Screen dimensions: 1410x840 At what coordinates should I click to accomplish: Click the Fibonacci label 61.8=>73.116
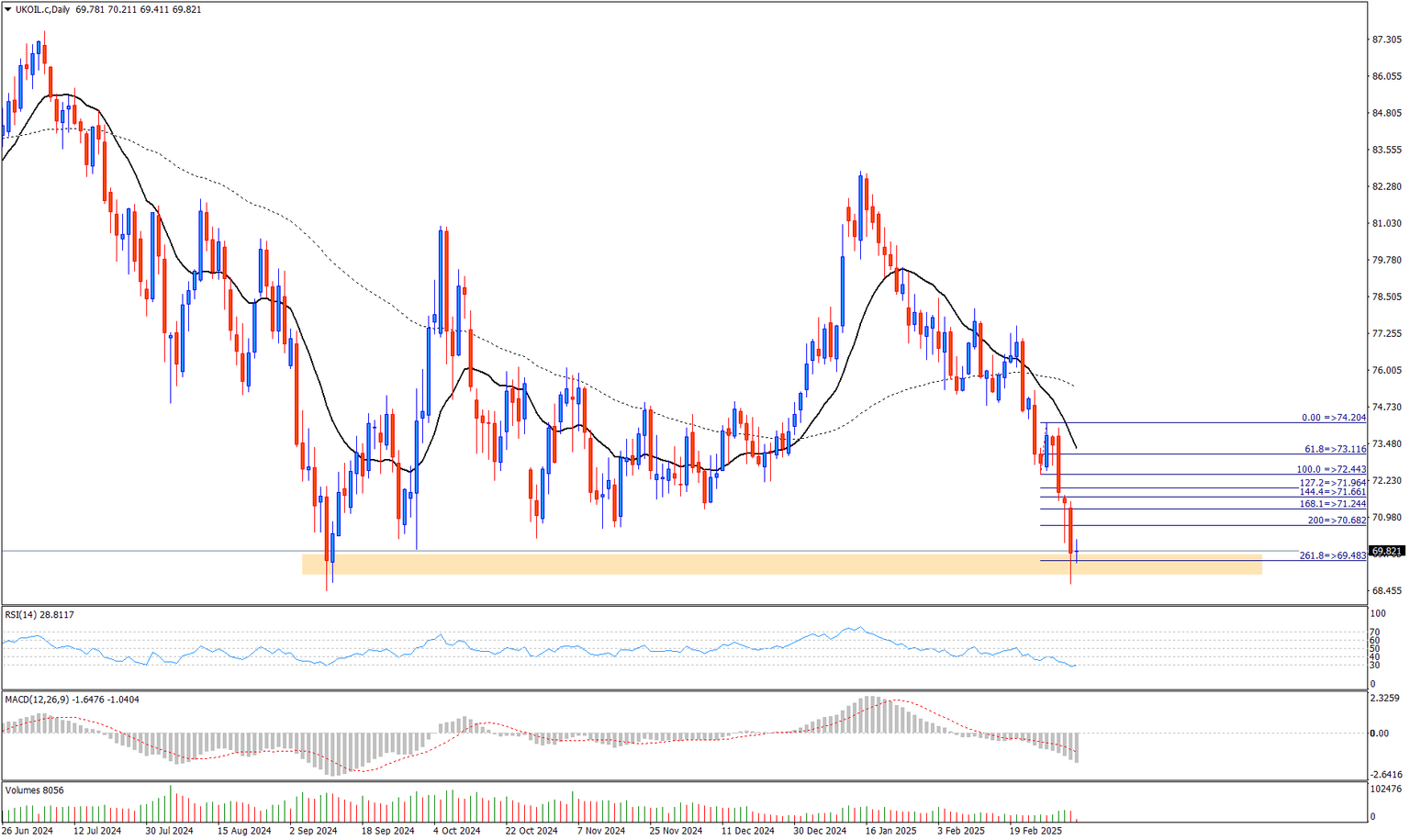click(x=1336, y=449)
